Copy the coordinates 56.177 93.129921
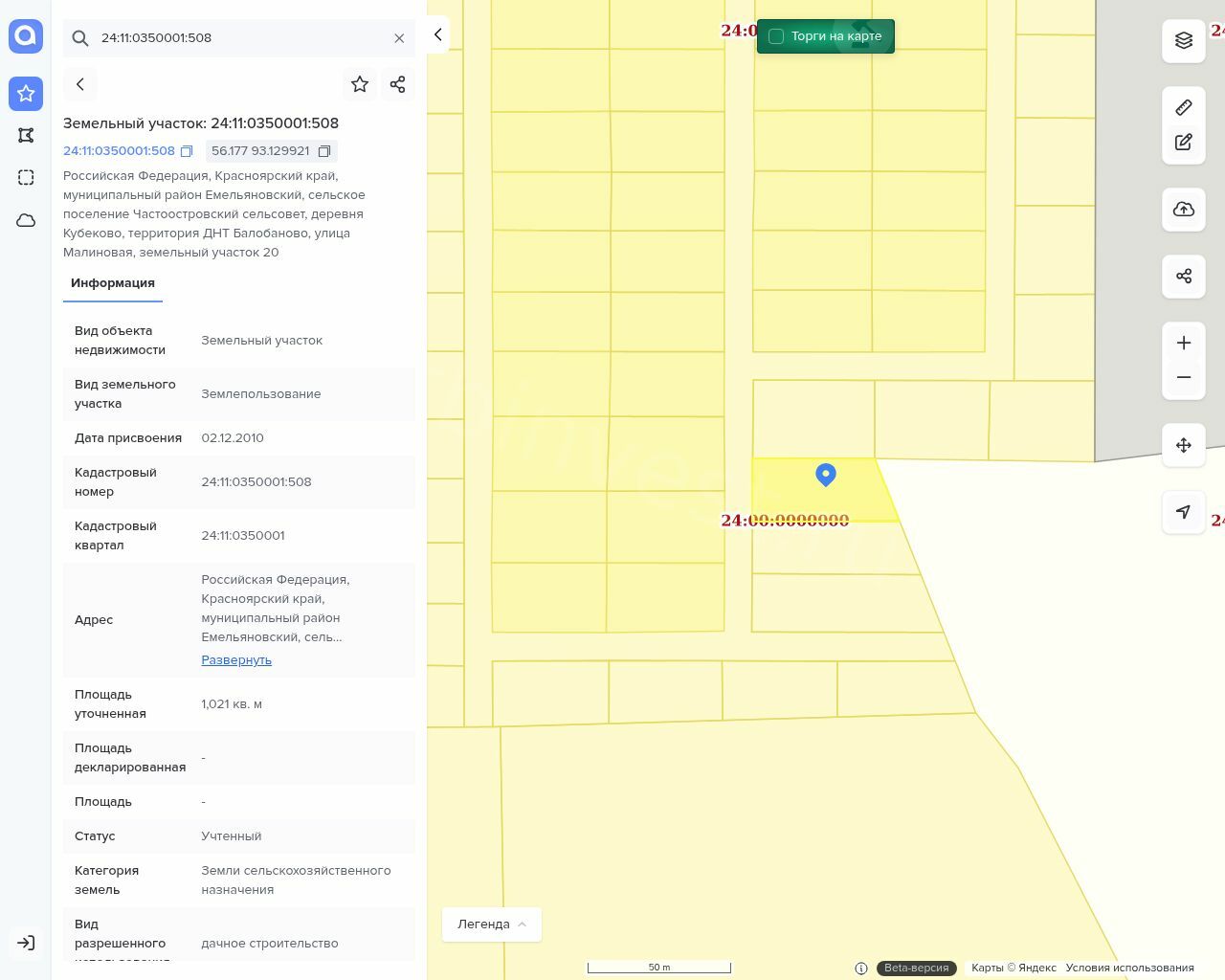This screenshot has height=980, width=1225. (x=324, y=151)
